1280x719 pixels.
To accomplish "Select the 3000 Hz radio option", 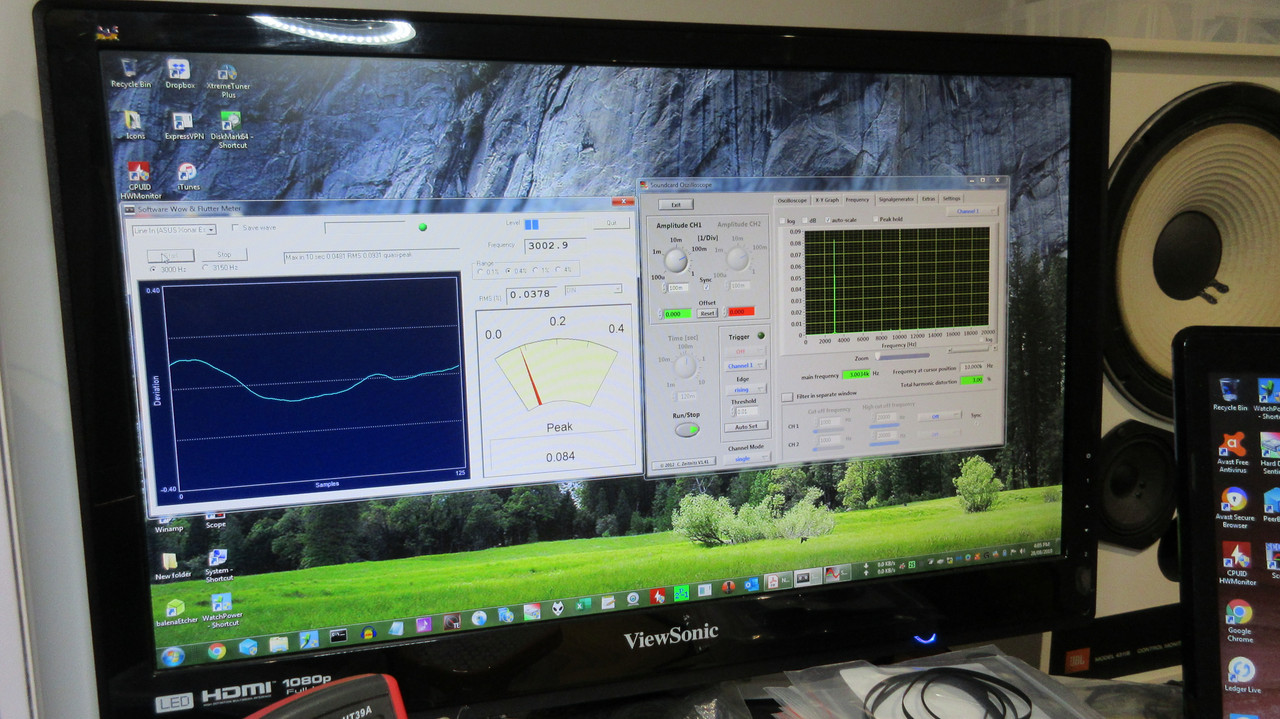I will tap(153, 270).
